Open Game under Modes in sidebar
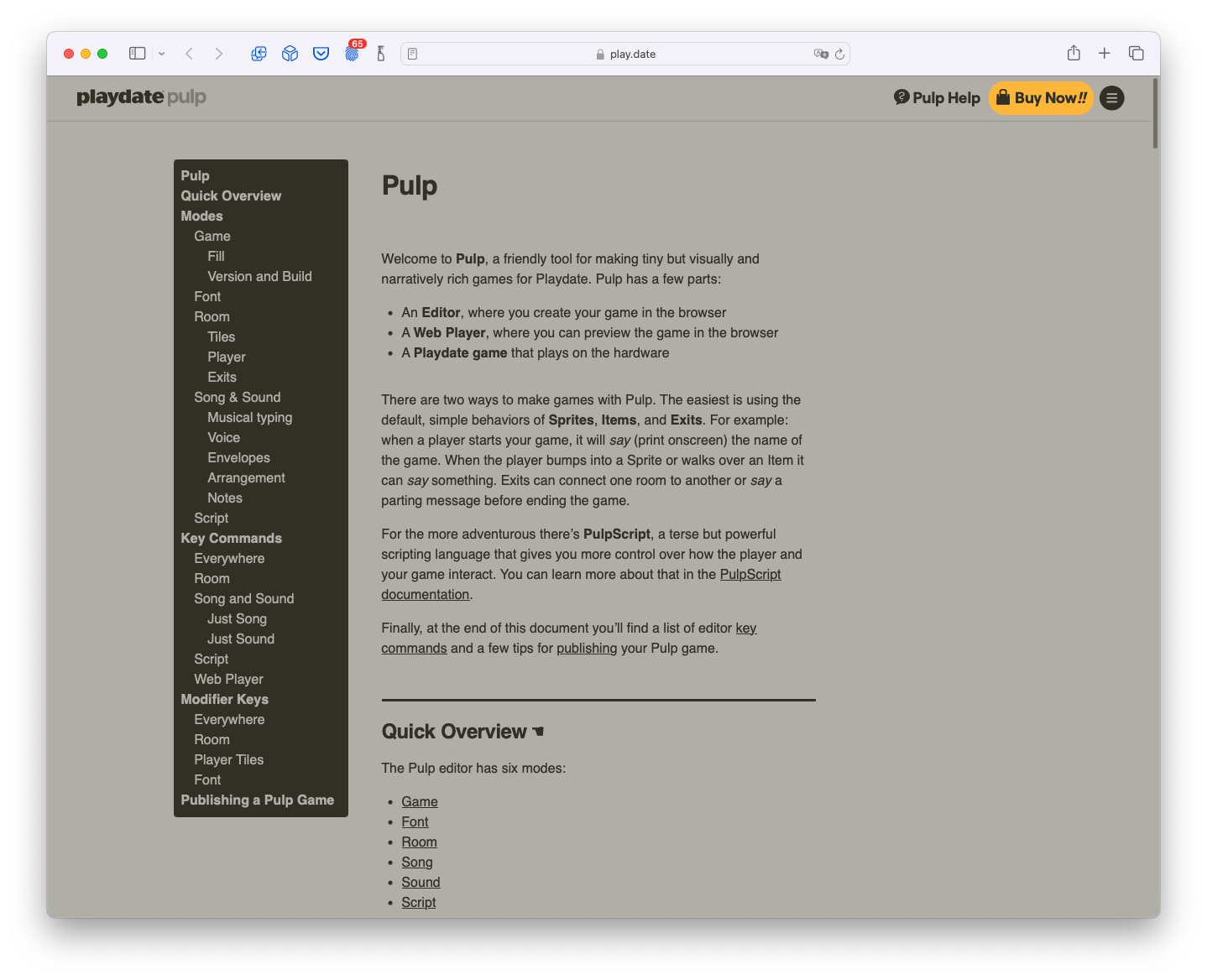Viewport: 1207px width, 980px height. [212, 236]
